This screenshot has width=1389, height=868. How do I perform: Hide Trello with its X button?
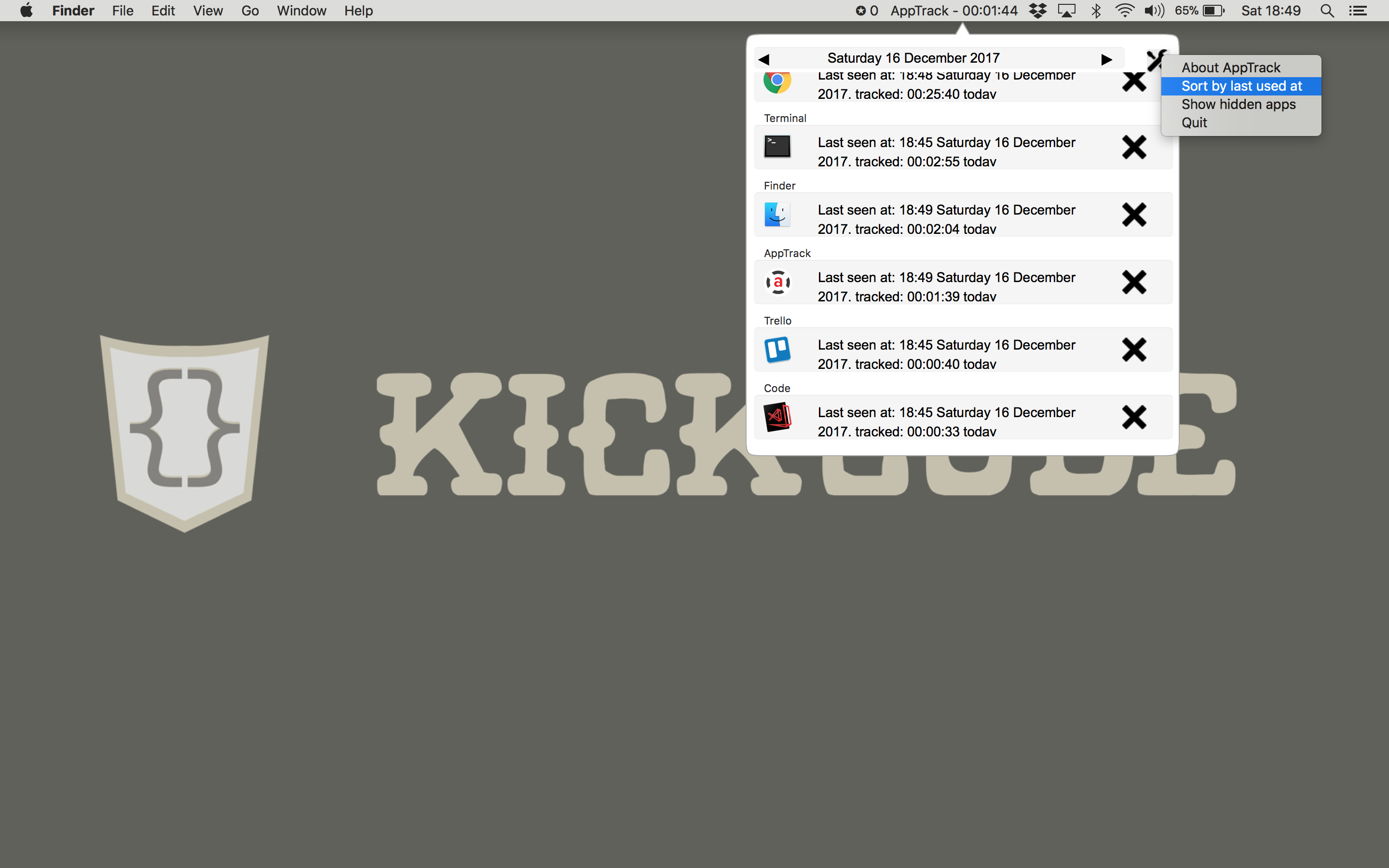coord(1133,350)
